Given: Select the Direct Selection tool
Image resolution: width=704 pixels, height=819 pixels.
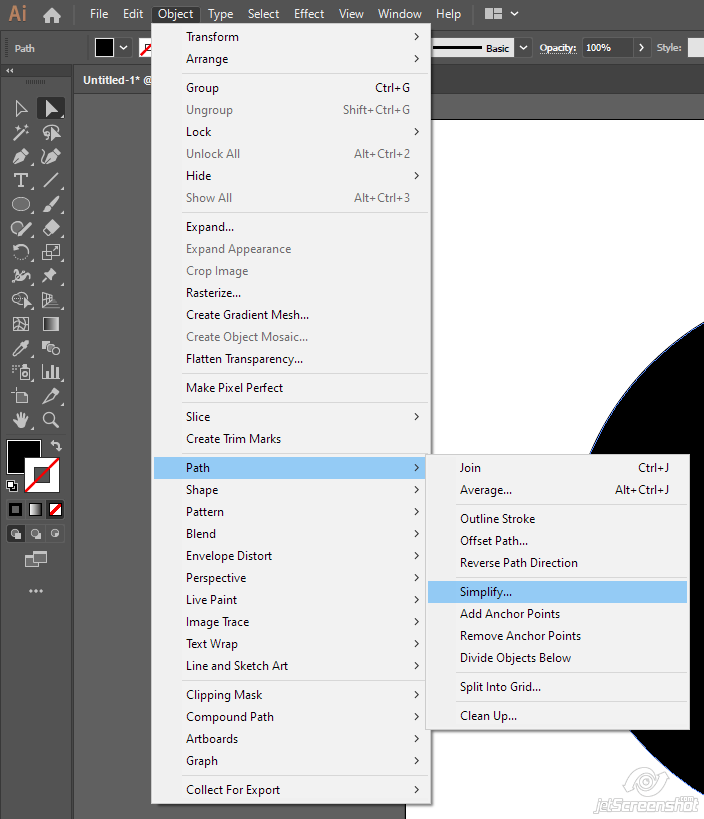Looking at the screenshot, I should [x=51, y=109].
